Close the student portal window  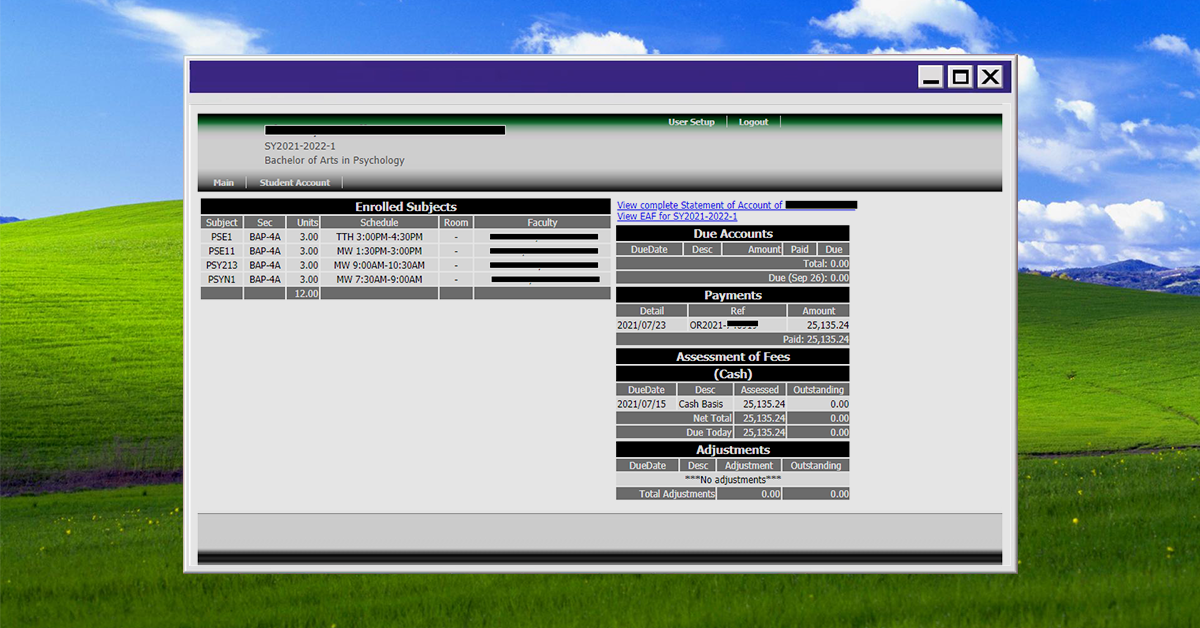(990, 77)
